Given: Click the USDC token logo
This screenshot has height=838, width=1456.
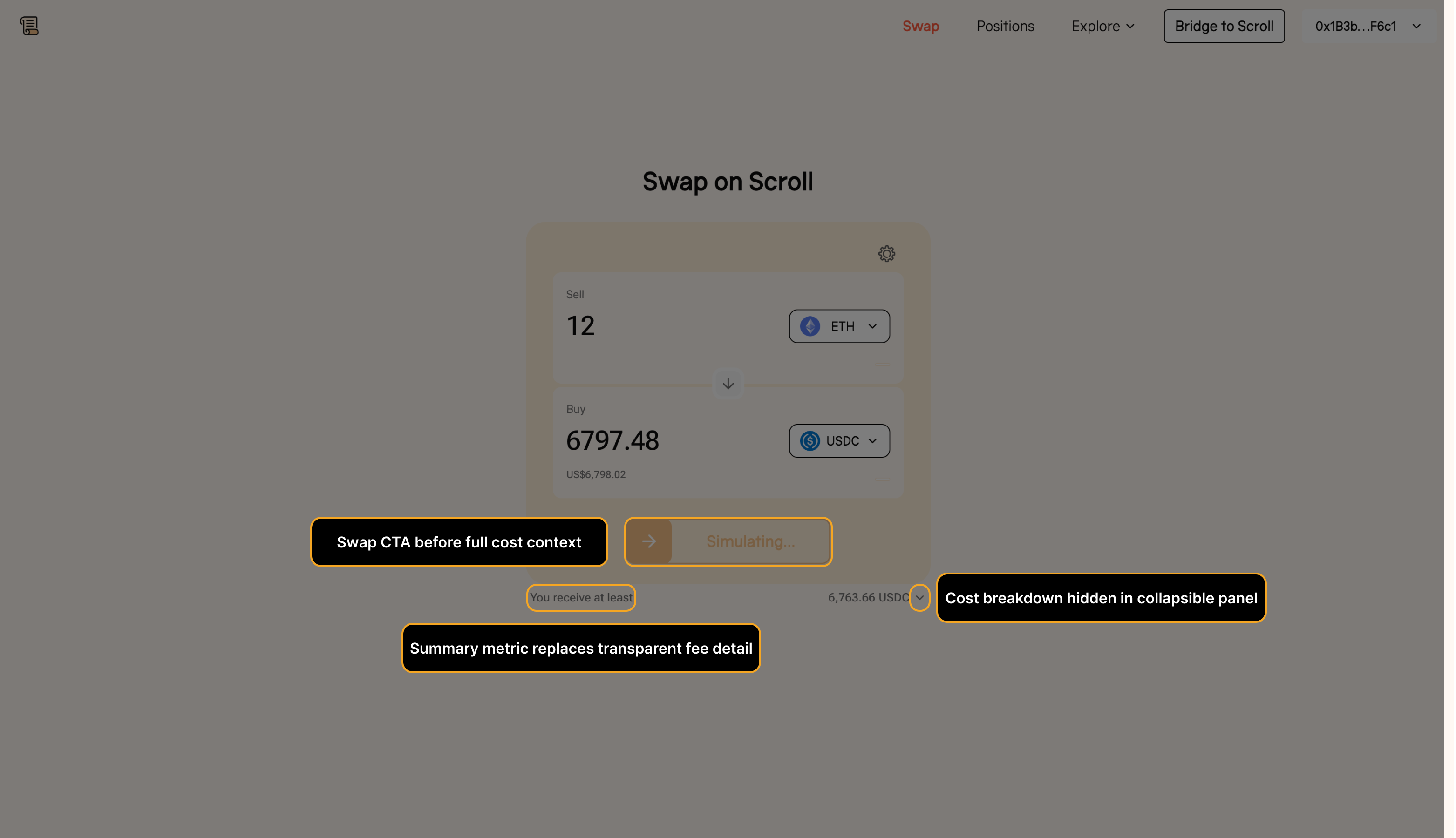Looking at the screenshot, I should [x=810, y=441].
